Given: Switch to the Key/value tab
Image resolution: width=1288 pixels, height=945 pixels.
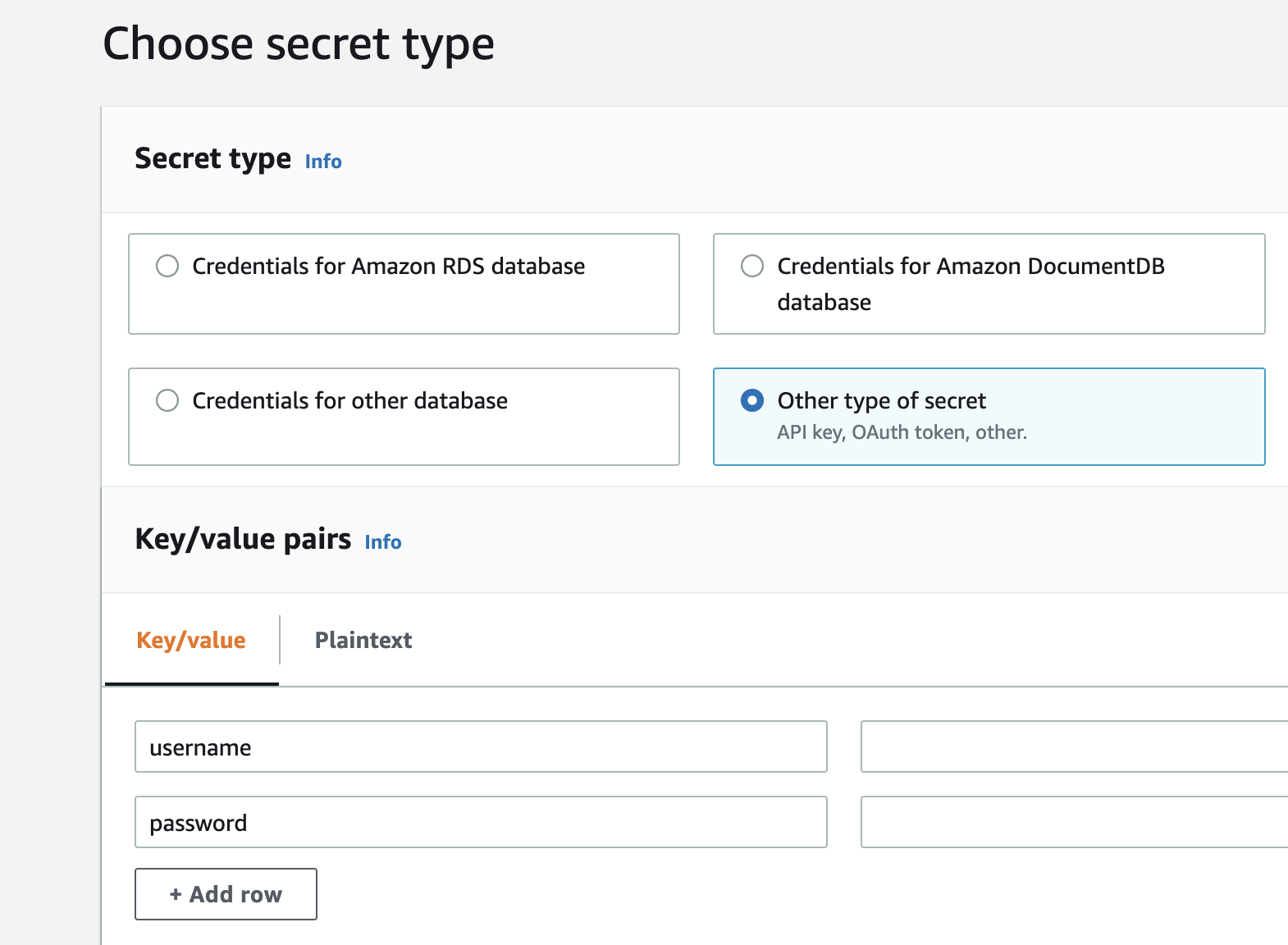Looking at the screenshot, I should click(191, 640).
